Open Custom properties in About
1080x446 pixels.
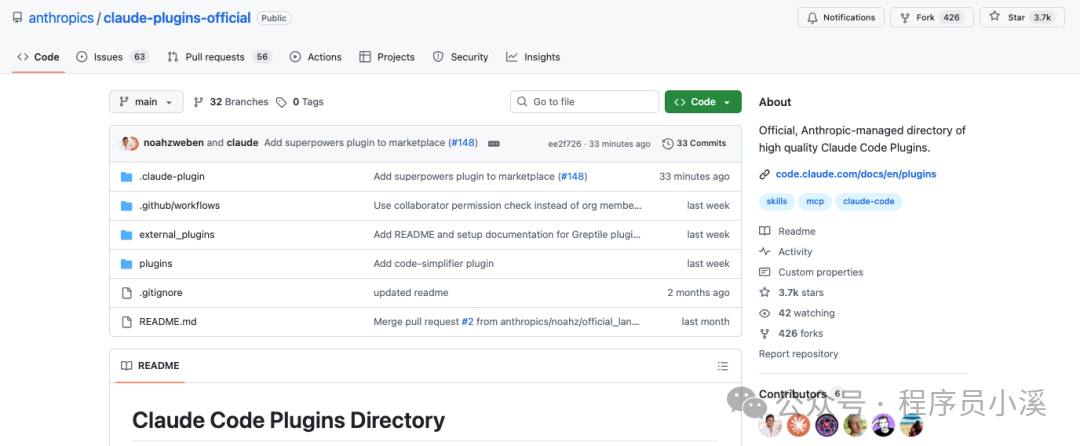point(811,272)
